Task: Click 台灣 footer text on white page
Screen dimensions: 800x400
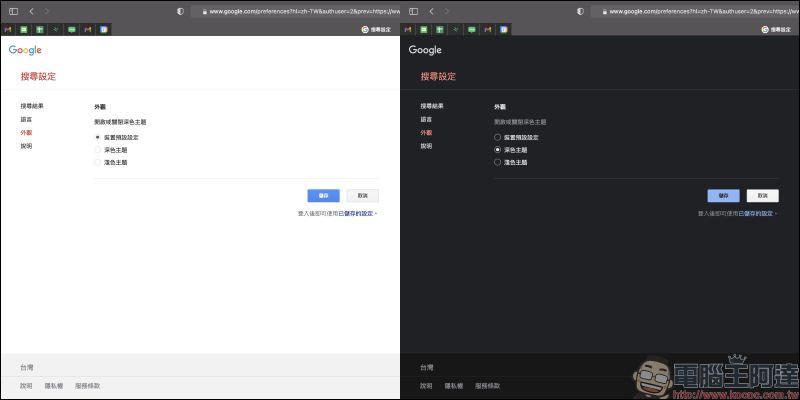Action: coord(27,368)
